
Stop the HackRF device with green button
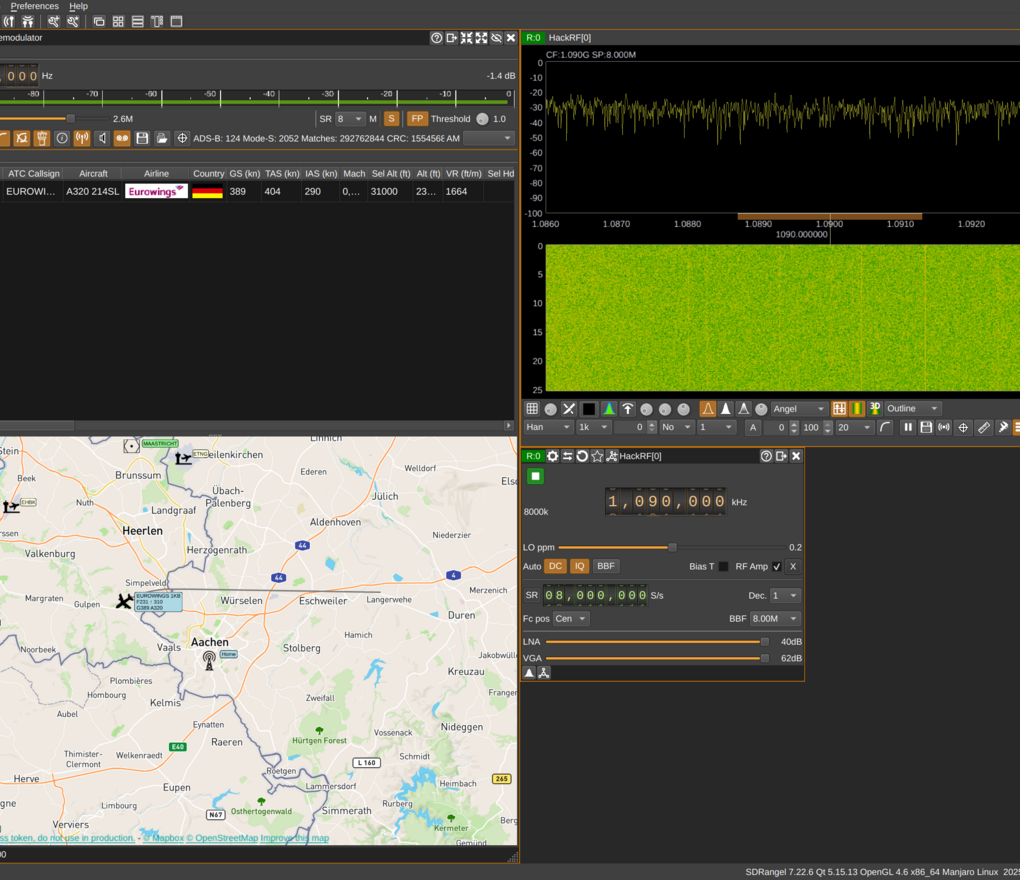[535, 476]
